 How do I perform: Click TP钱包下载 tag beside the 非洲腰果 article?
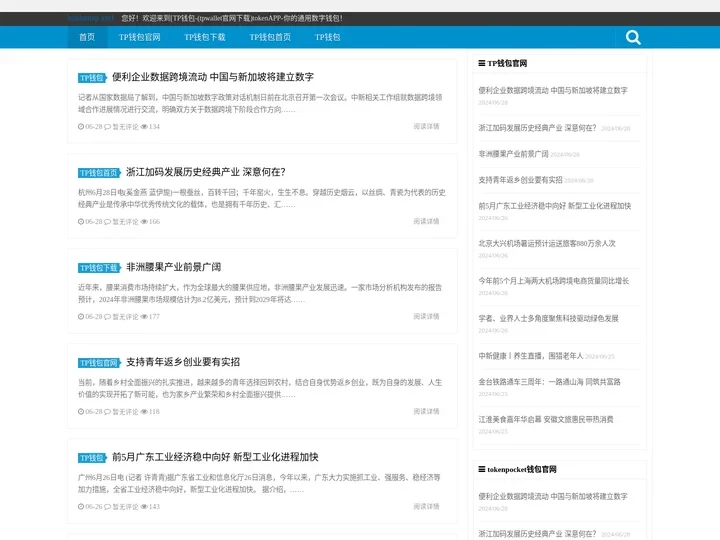pyautogui.click(x=99, y=268)
